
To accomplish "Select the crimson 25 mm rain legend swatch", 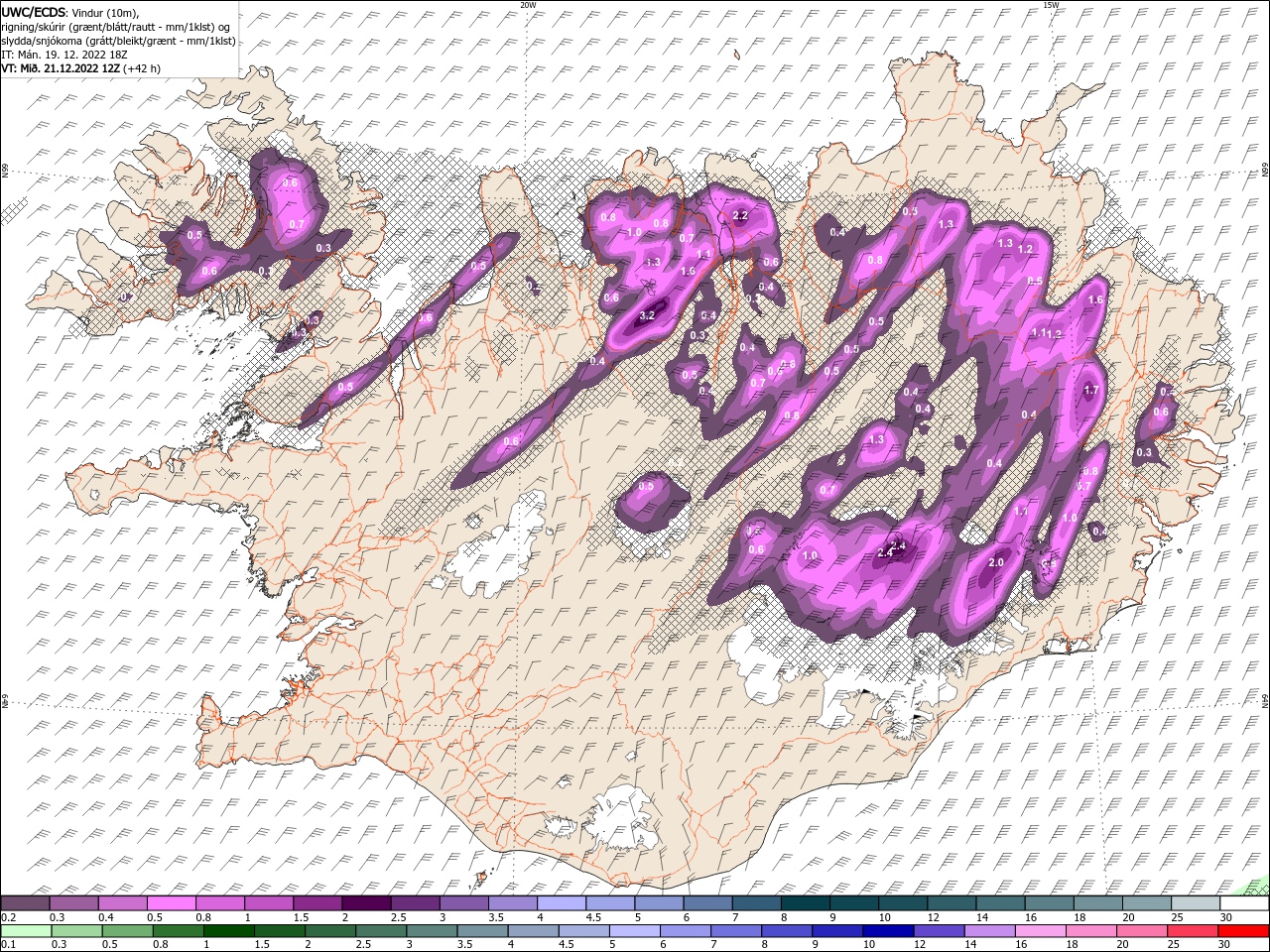I will coord(1194,930).
